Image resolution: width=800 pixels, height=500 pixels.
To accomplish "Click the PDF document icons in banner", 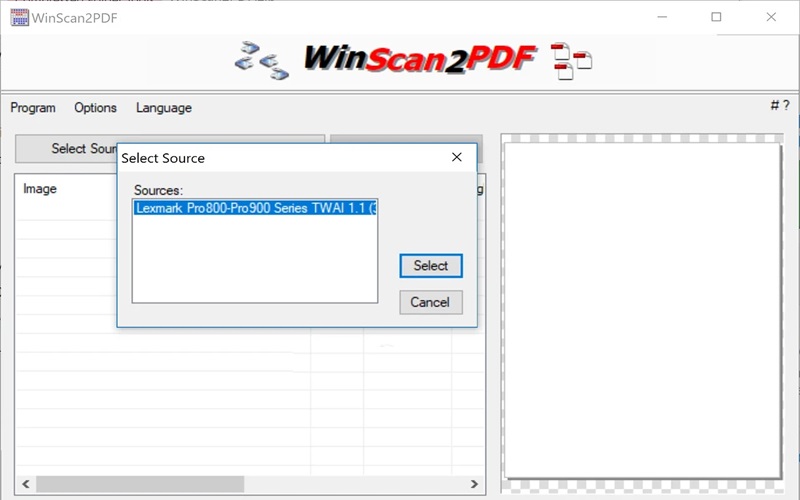I will (x=571, y=61).
